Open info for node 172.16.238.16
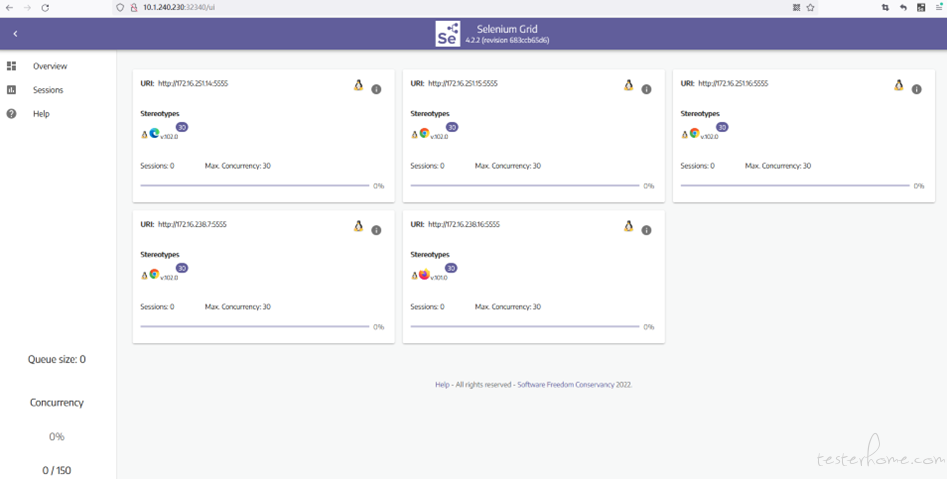This screenshot has width=947, height=479. (646, 230)
